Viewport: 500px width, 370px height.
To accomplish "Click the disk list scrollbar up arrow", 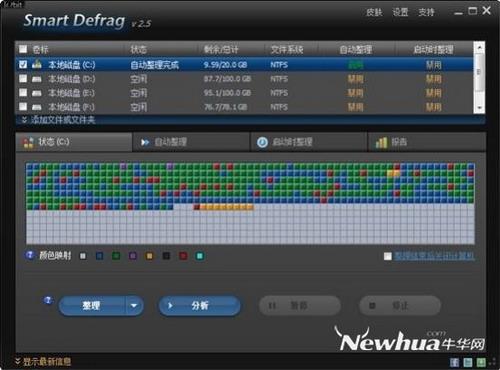I will click(x=479, y=48).
